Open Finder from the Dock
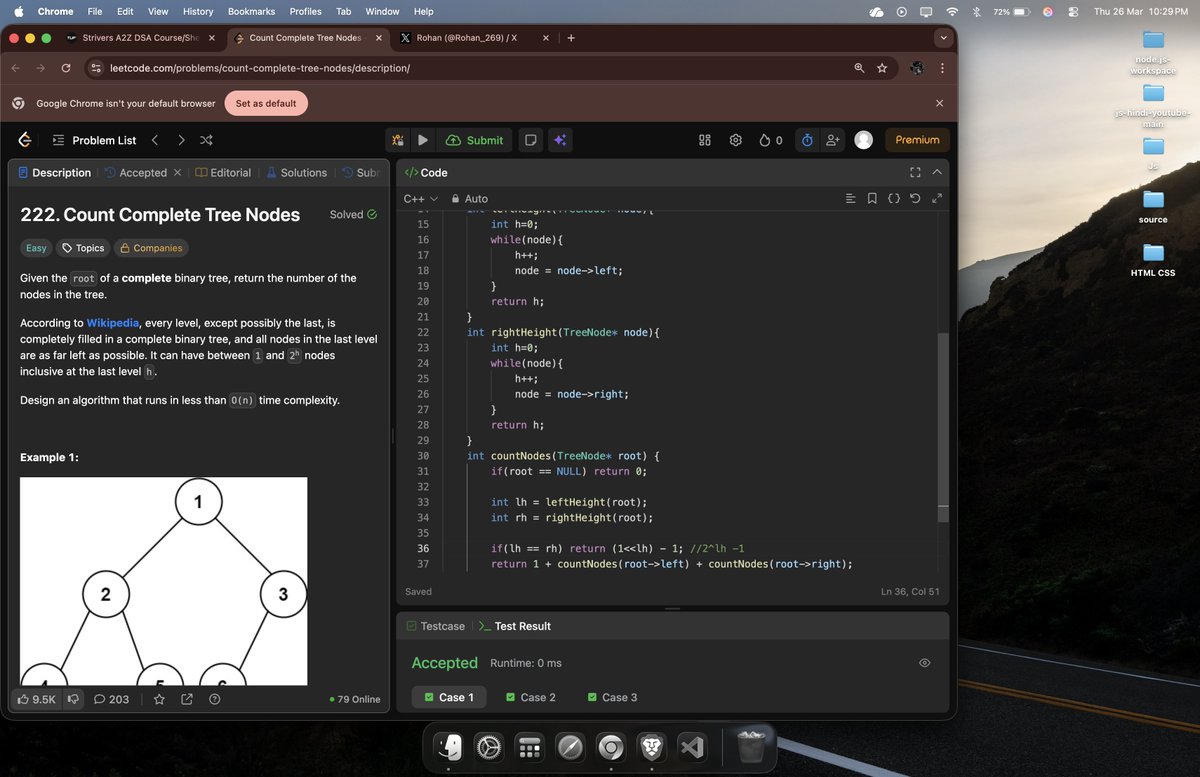 (x=449, y=747)
